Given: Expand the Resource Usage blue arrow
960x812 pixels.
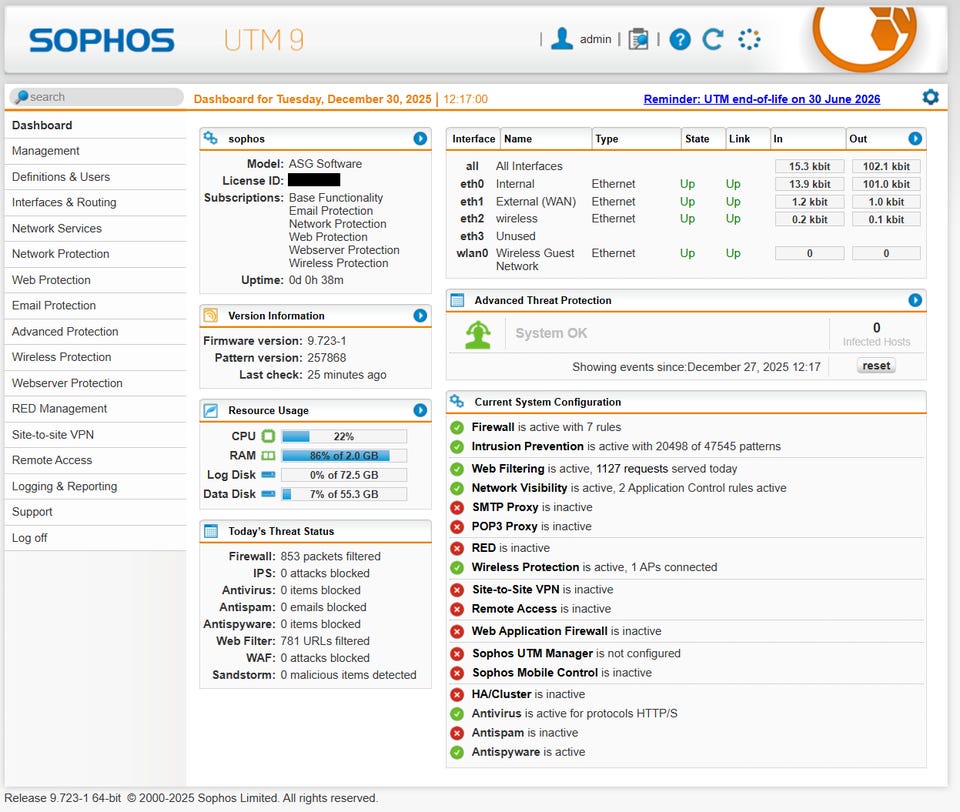Looking at the screenshot, I should tap(420, 410).
